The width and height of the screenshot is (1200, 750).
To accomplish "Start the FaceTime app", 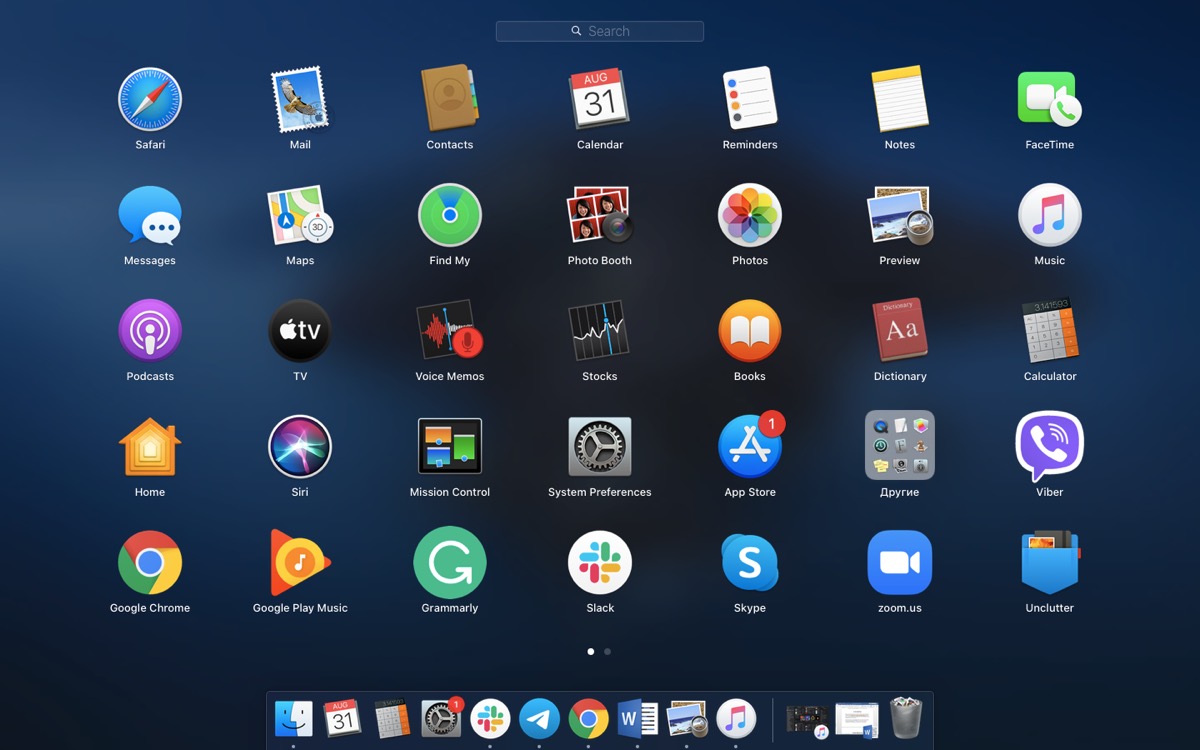I will click(x=1050, y=99).
